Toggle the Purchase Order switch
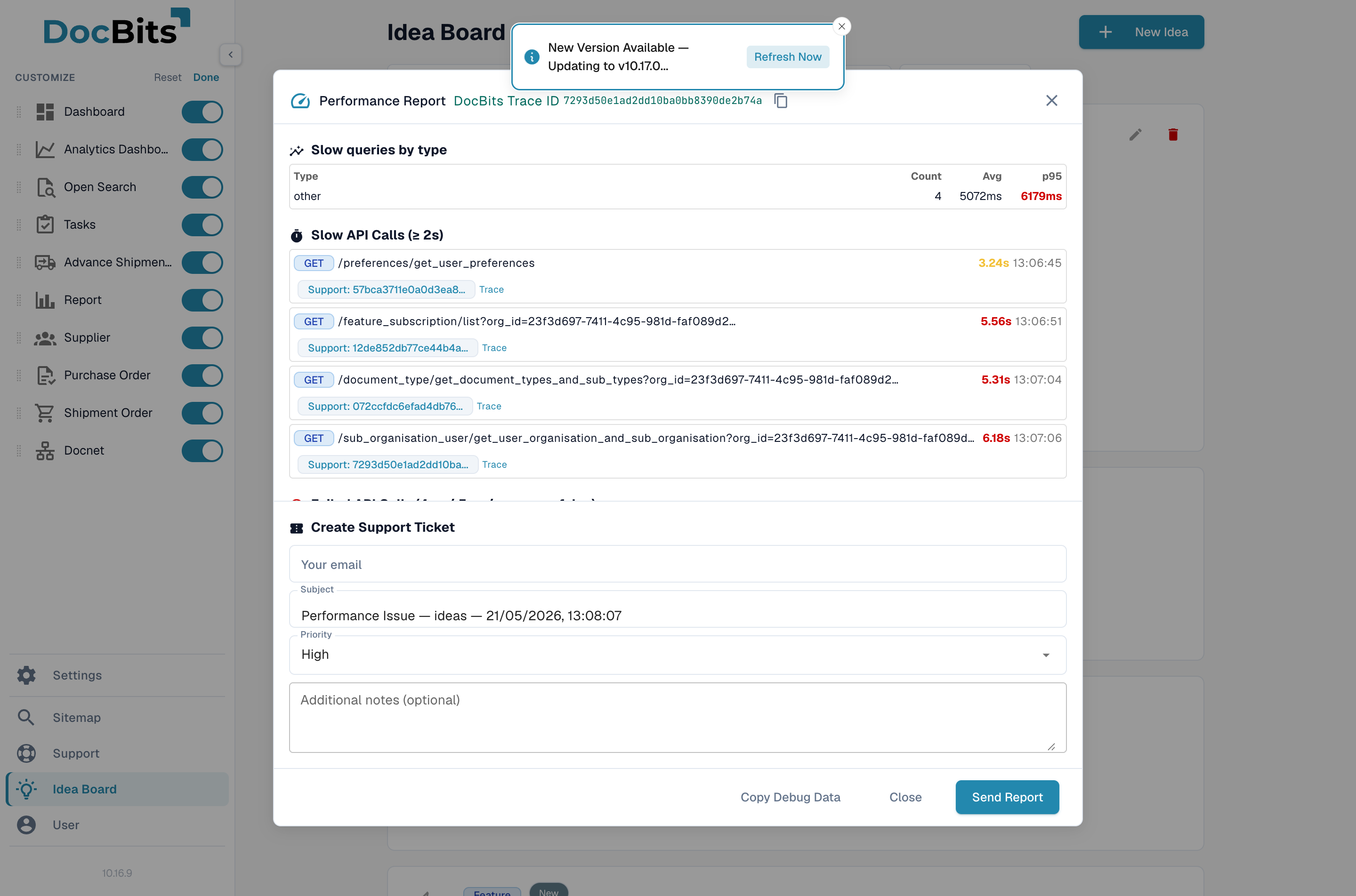 point(202,376)
